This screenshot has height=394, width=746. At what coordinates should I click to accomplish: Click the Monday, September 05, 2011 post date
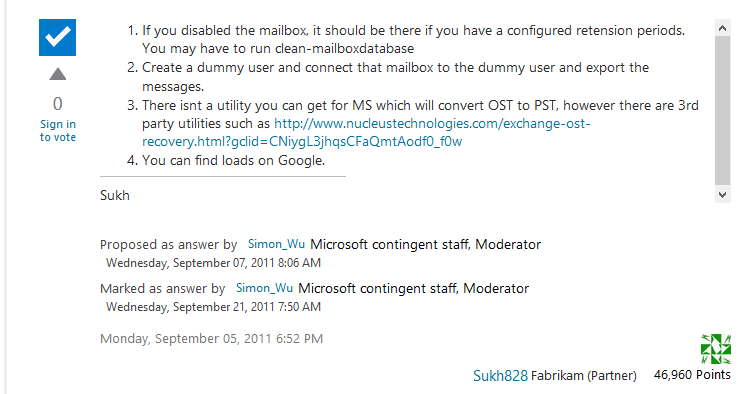point(211,338)
